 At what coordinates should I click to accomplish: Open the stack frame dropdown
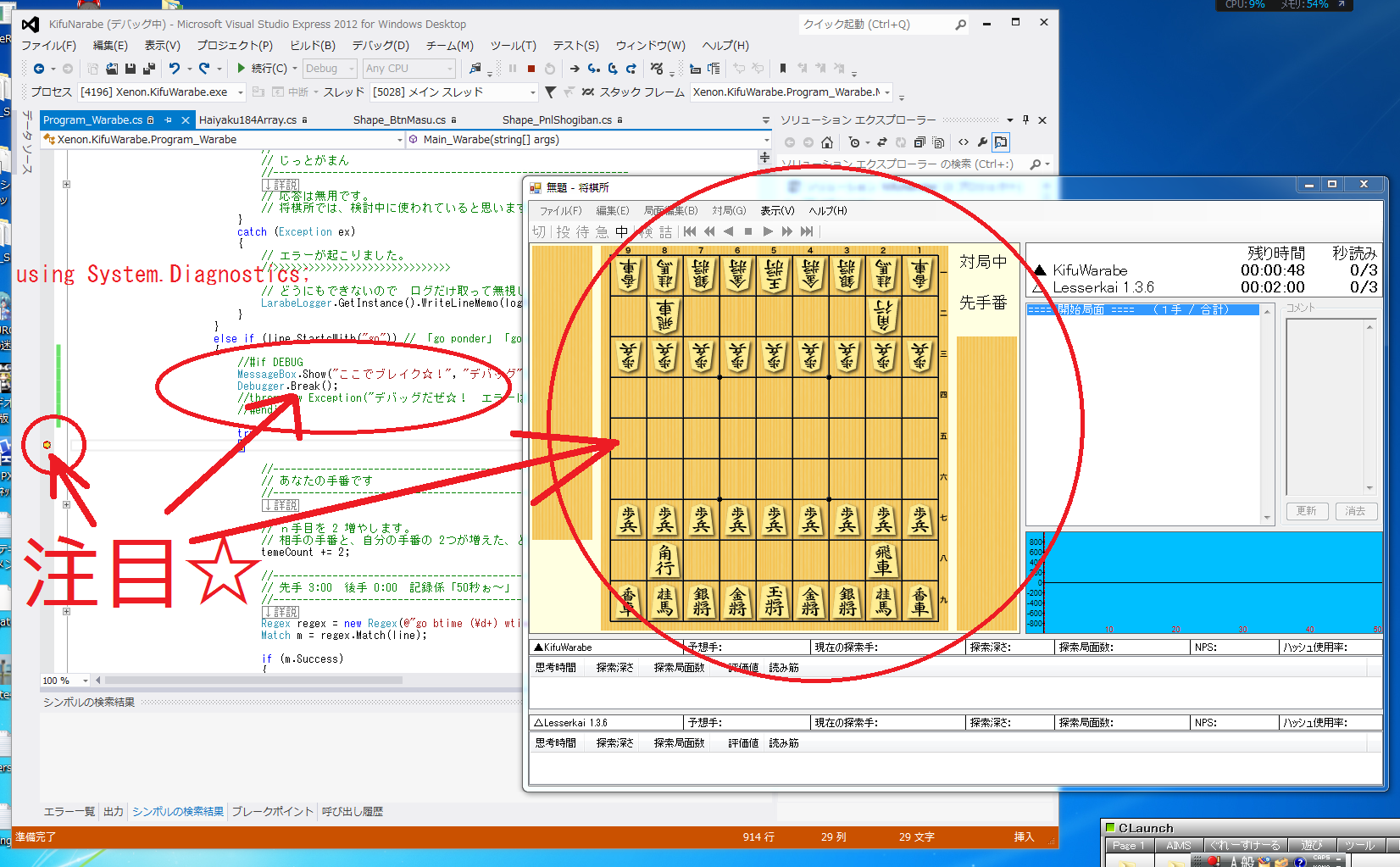pos(792,92)
